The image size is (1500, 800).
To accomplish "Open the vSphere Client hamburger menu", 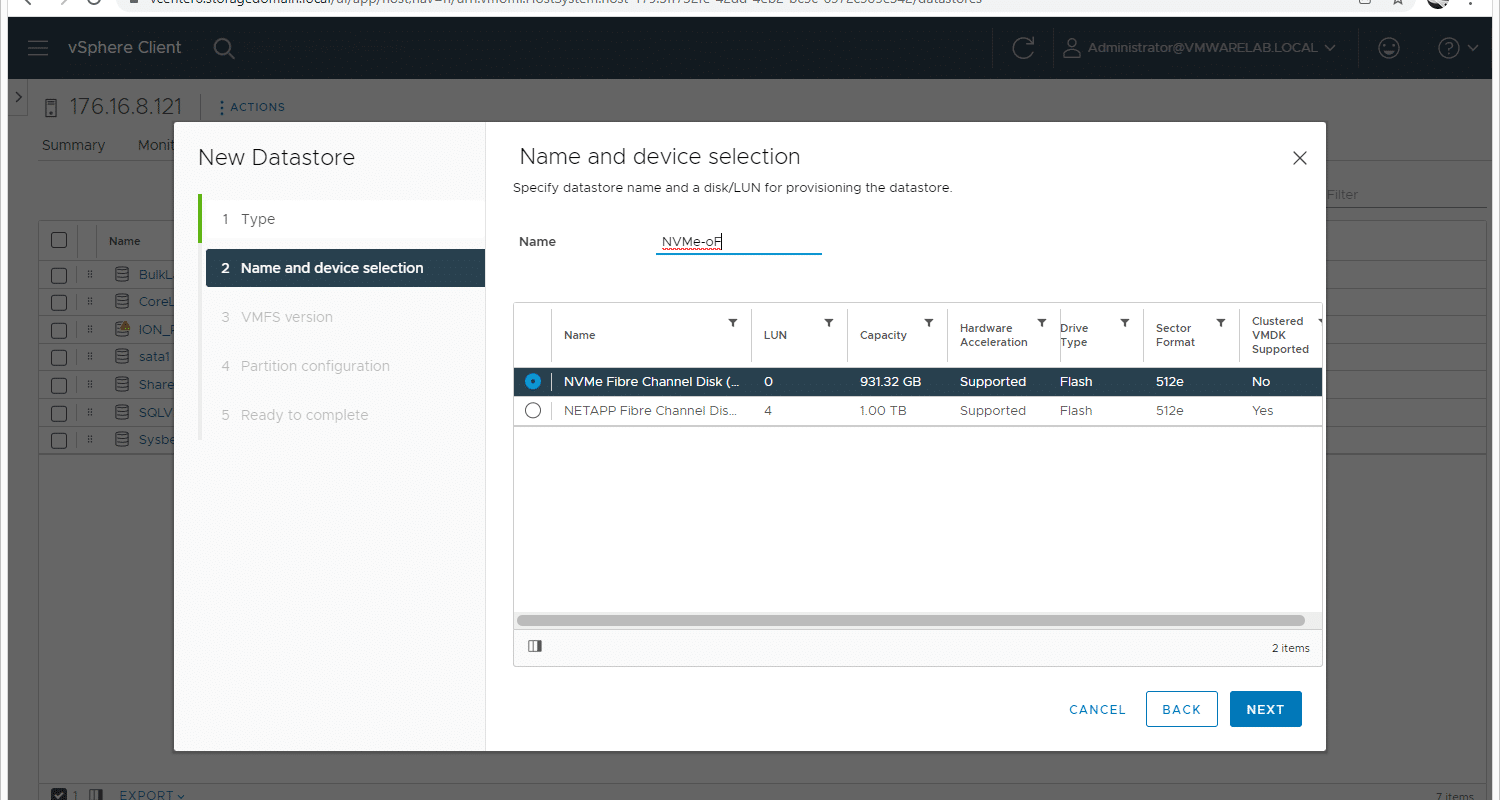I will (x=38, y=48).
